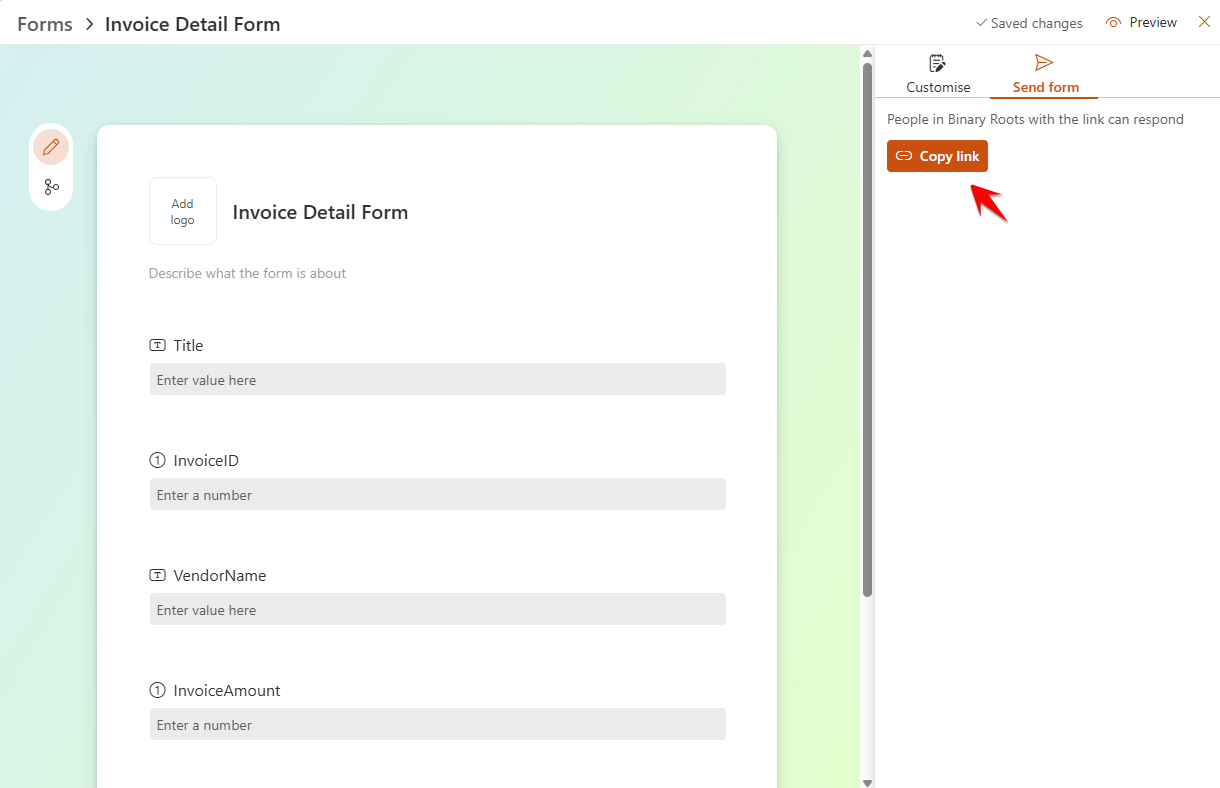
Task: Open the branching logic icon
Action: pyautogui.click(x=51, y=187)
